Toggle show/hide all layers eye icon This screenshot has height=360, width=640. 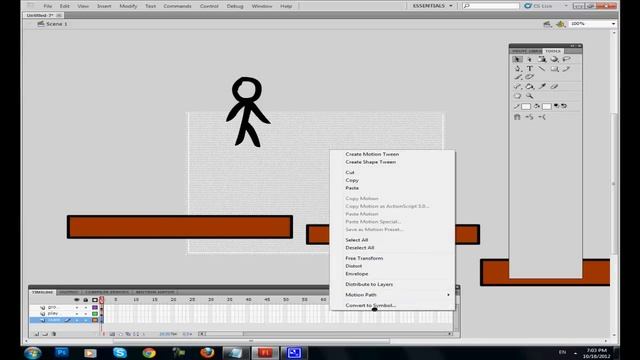[77, 300]
